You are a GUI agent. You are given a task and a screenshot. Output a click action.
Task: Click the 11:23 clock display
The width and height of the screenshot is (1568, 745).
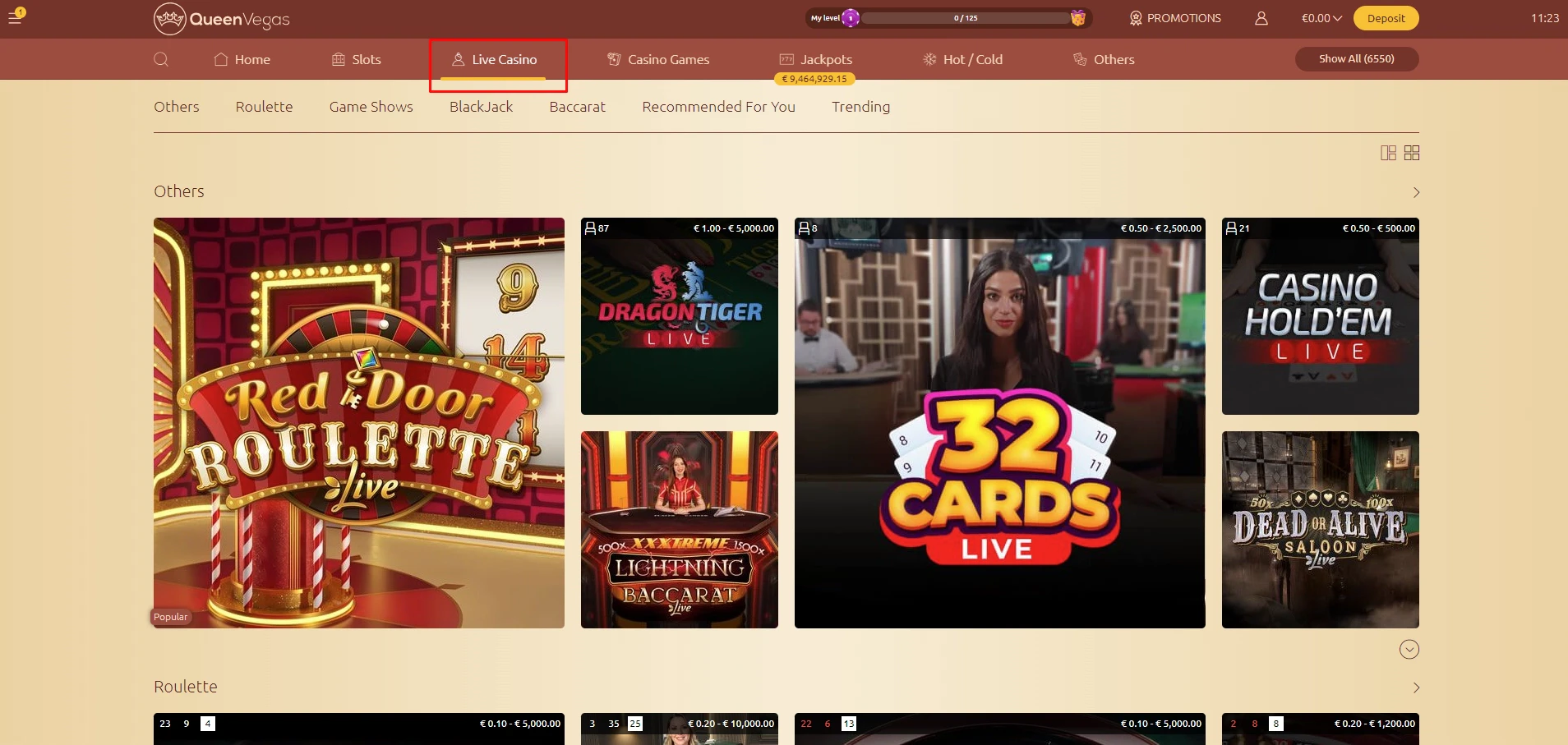tap(1545, 18)
